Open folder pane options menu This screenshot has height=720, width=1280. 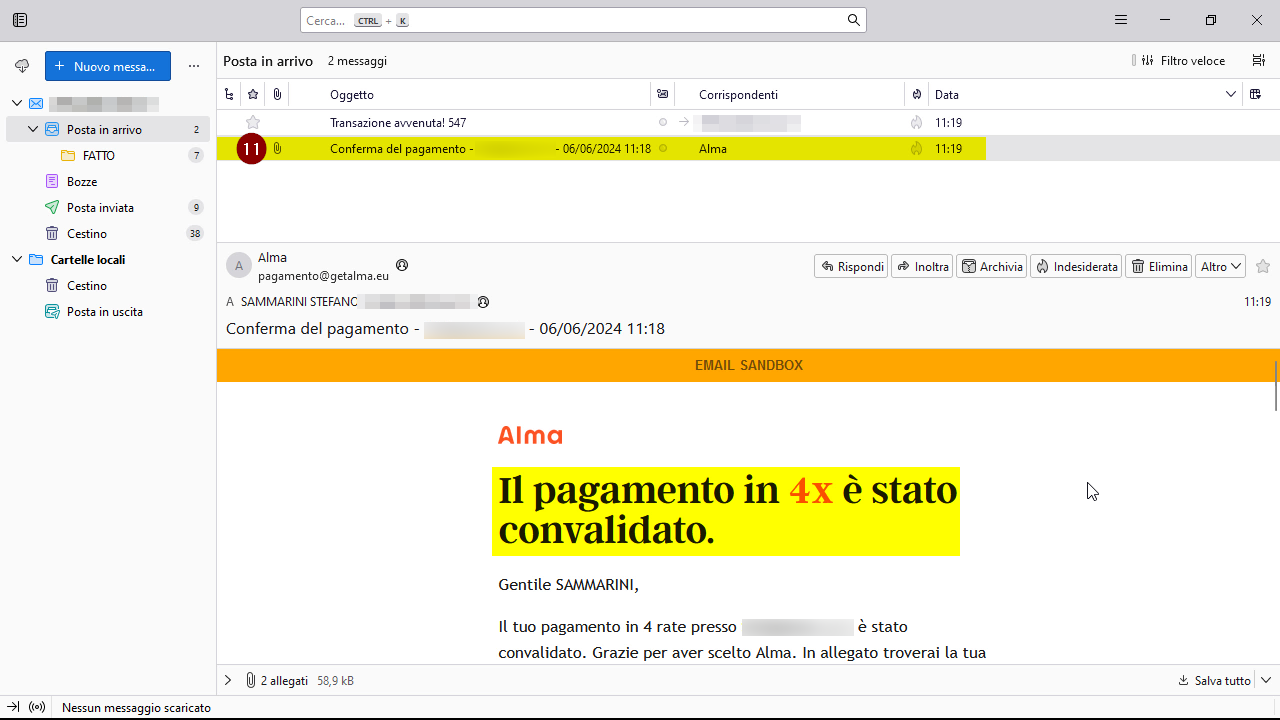tap(194, 66)
